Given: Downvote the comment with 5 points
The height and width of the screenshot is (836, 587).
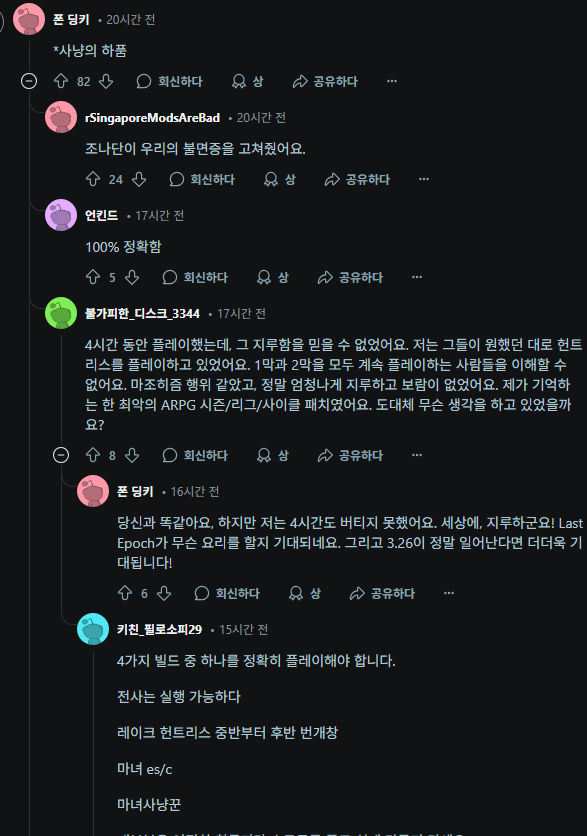Looking at the screenshot, I should pyautogui.click(x=132, y=277).
